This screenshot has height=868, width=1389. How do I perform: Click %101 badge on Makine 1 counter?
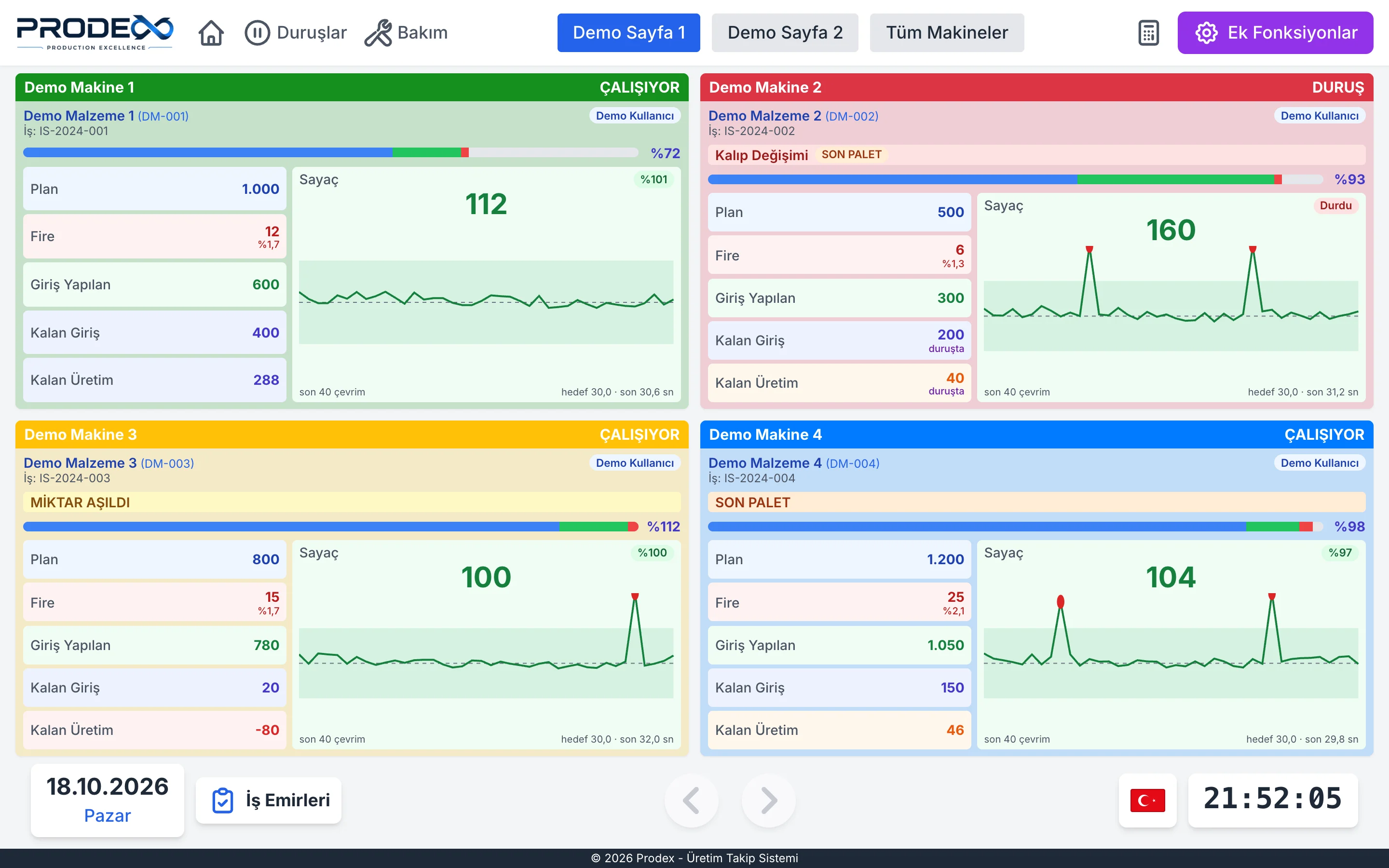(x=654, y=180)
